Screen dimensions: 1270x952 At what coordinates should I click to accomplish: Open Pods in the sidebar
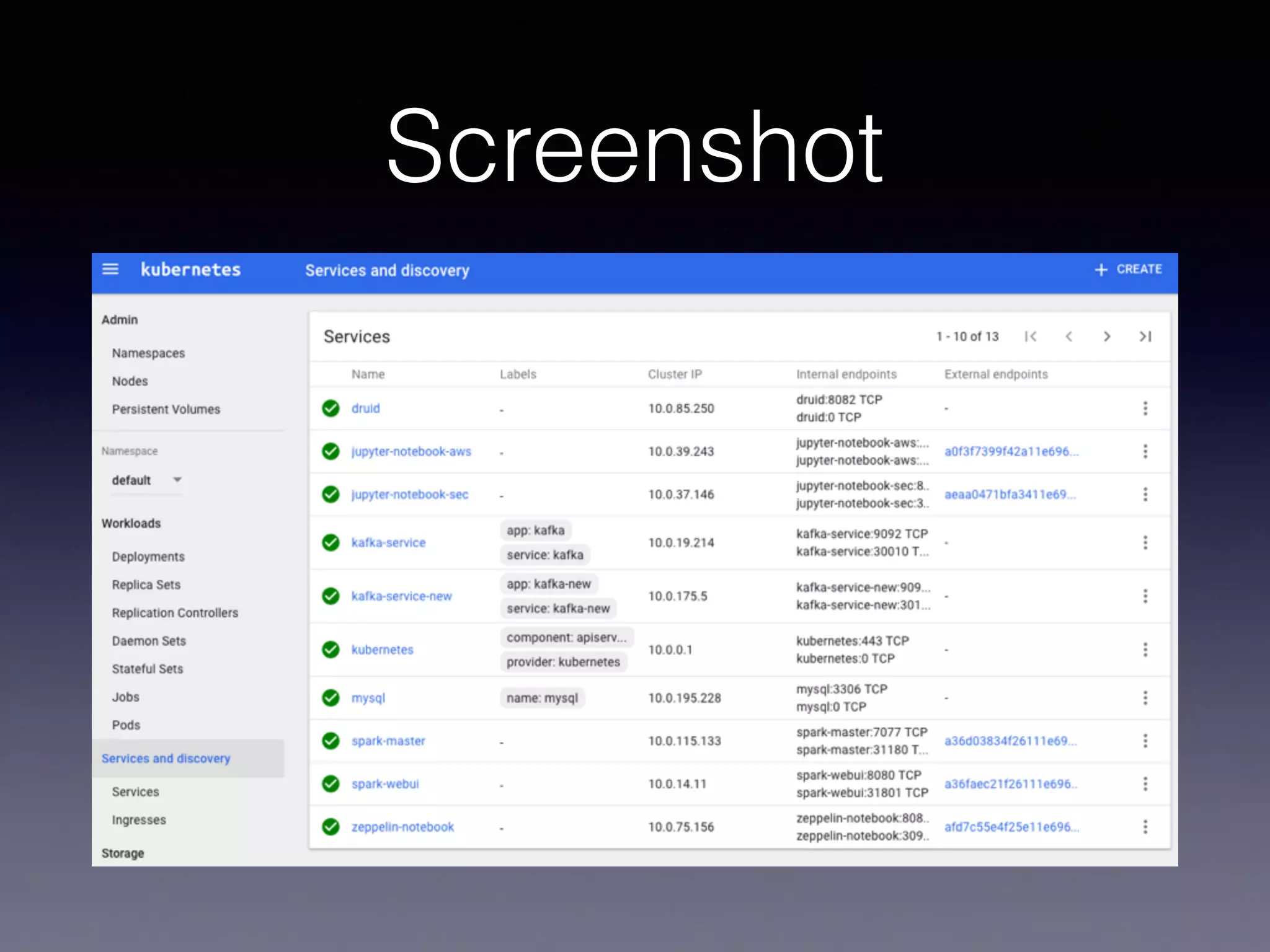pyautogui.click(x=126, y=725)
